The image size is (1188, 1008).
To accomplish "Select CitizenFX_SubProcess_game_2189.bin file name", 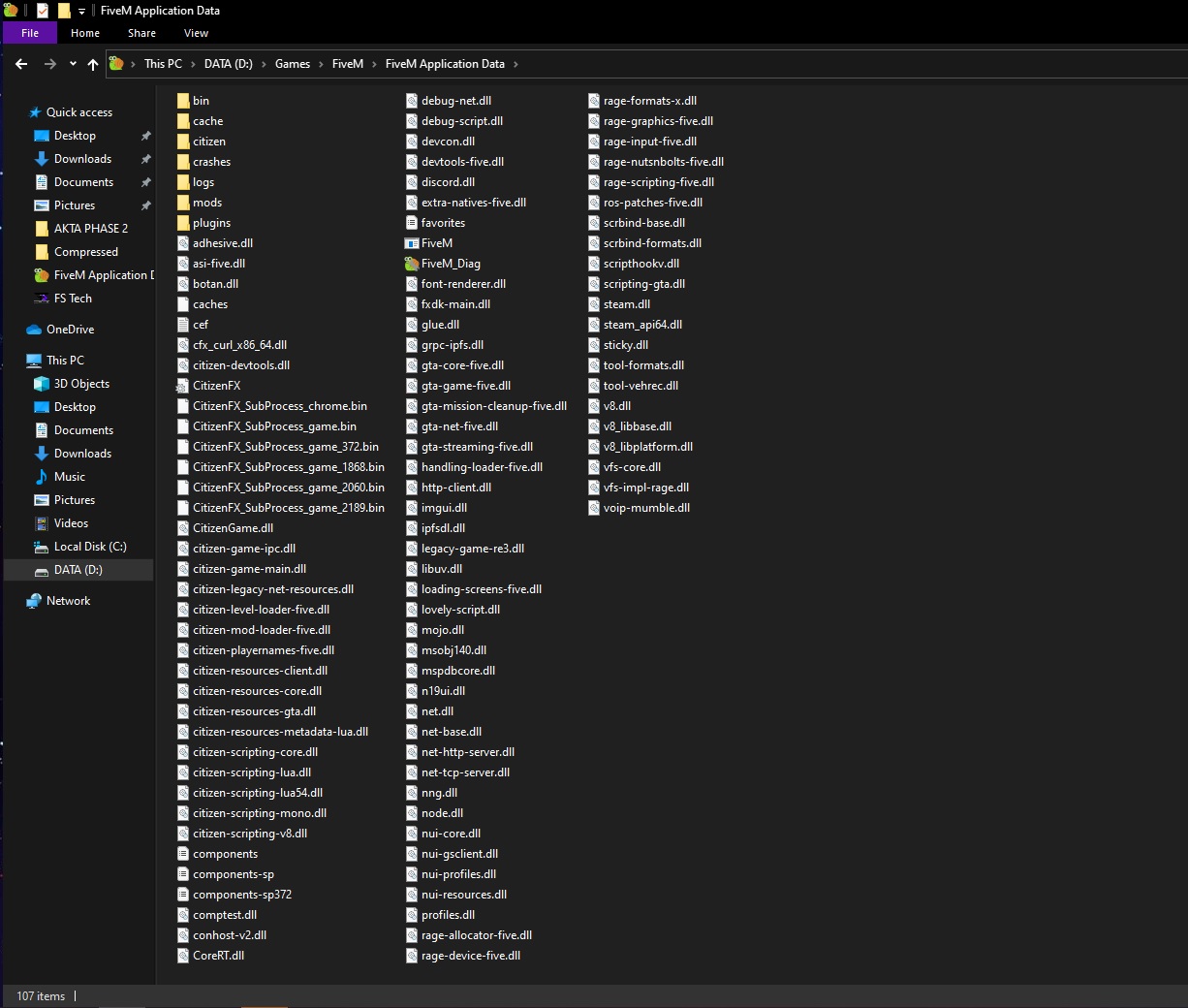I will pyautogui.click(x=289, y=508).
